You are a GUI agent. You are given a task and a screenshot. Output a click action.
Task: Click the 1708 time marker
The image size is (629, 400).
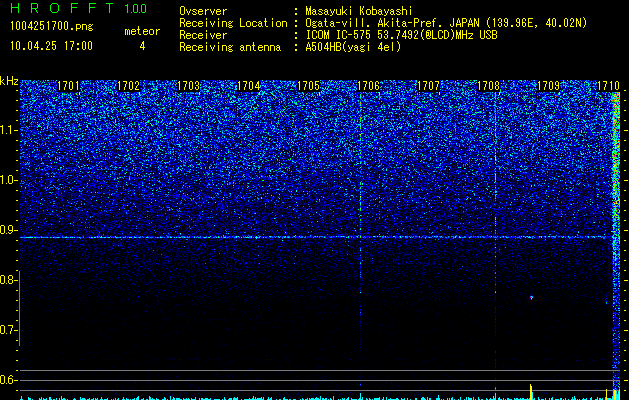[x=489, y=86]
